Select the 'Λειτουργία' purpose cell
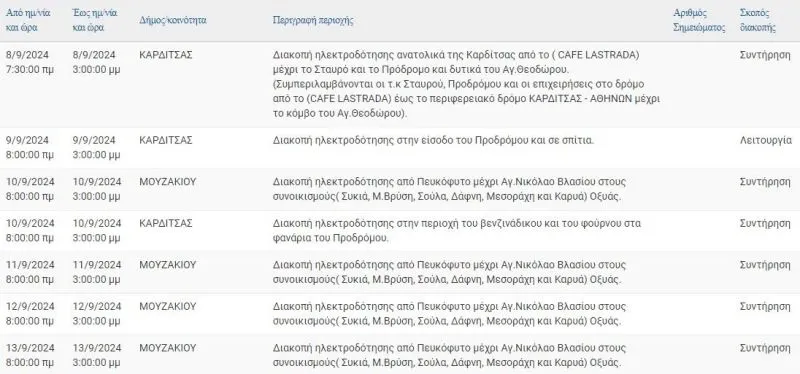The width and height of the screenshot is (800, 374). point(765,140)
